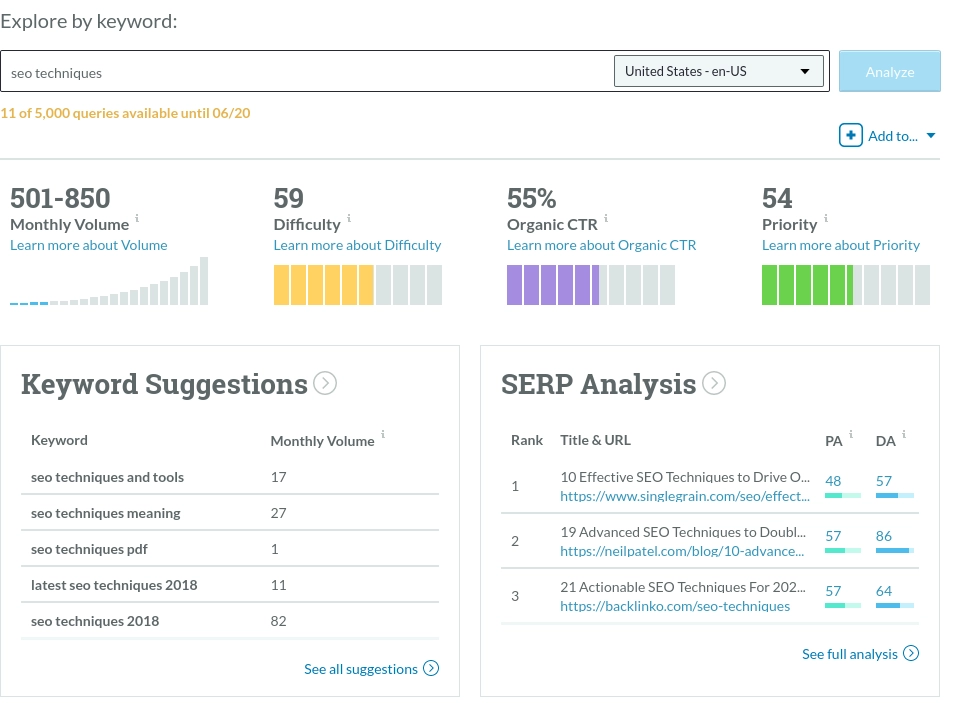Click the Monthly Volume info icon in metrics
The width and height of the screenshot is (959, 703).
(x=137, y=218)
